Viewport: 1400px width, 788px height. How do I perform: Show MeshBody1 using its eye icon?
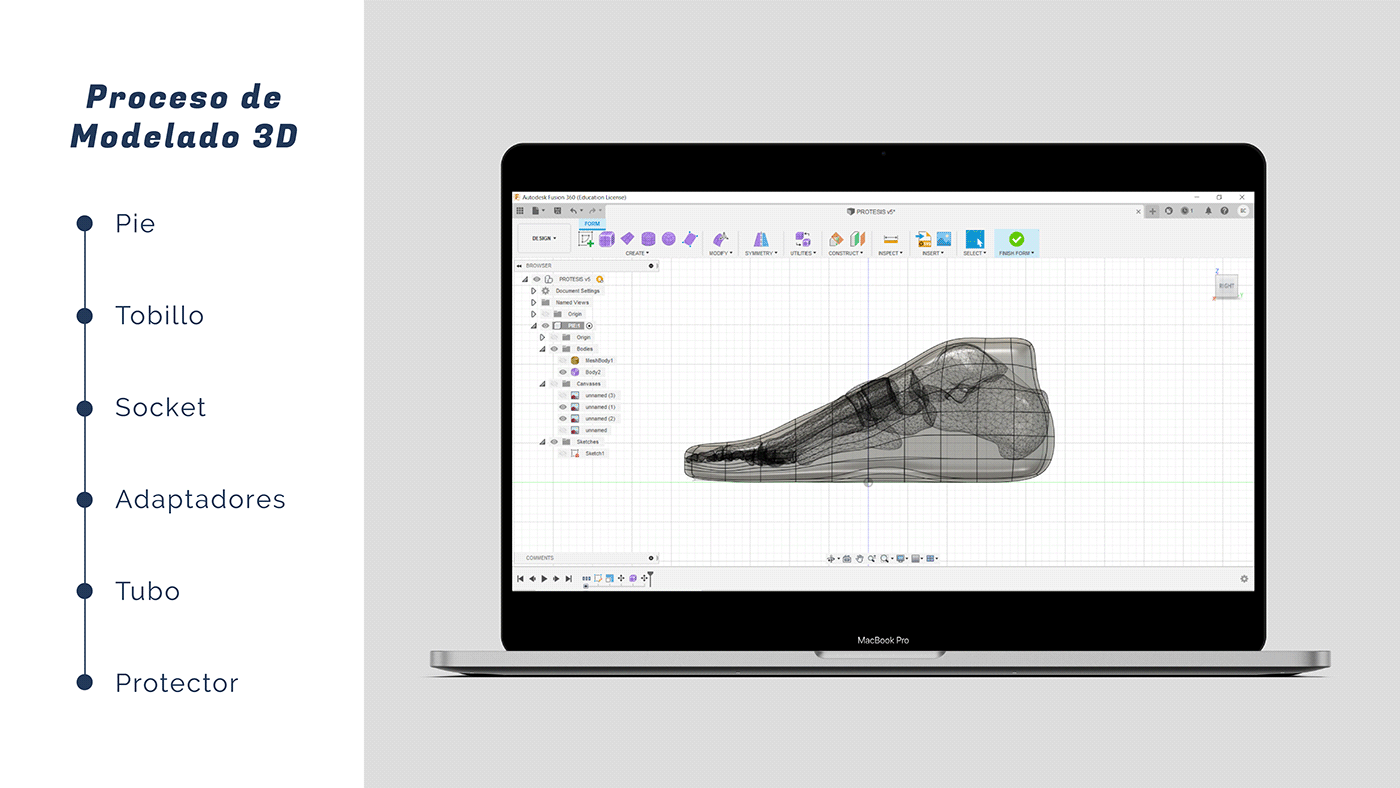[x=563, y=360]
